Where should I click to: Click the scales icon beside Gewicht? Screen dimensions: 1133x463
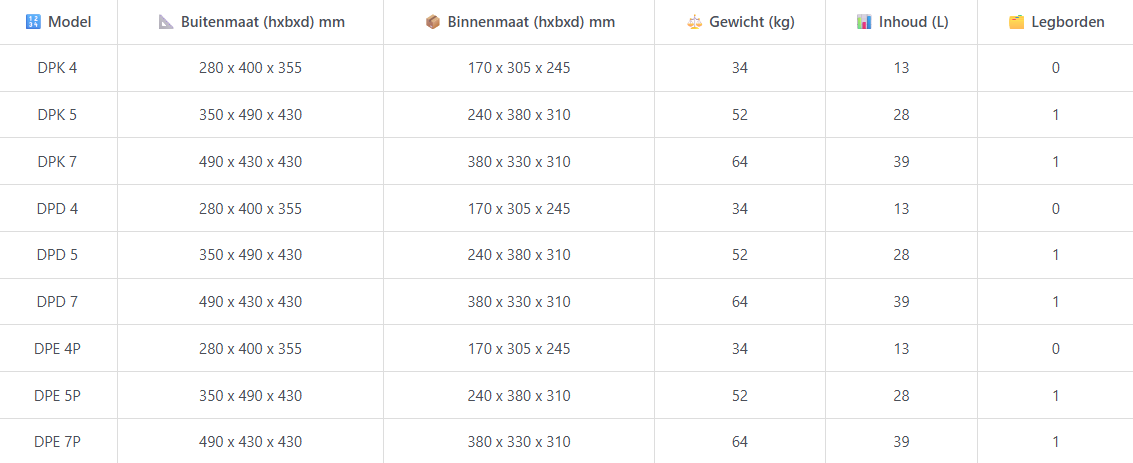pyautogui.click(x=694, y=22)
